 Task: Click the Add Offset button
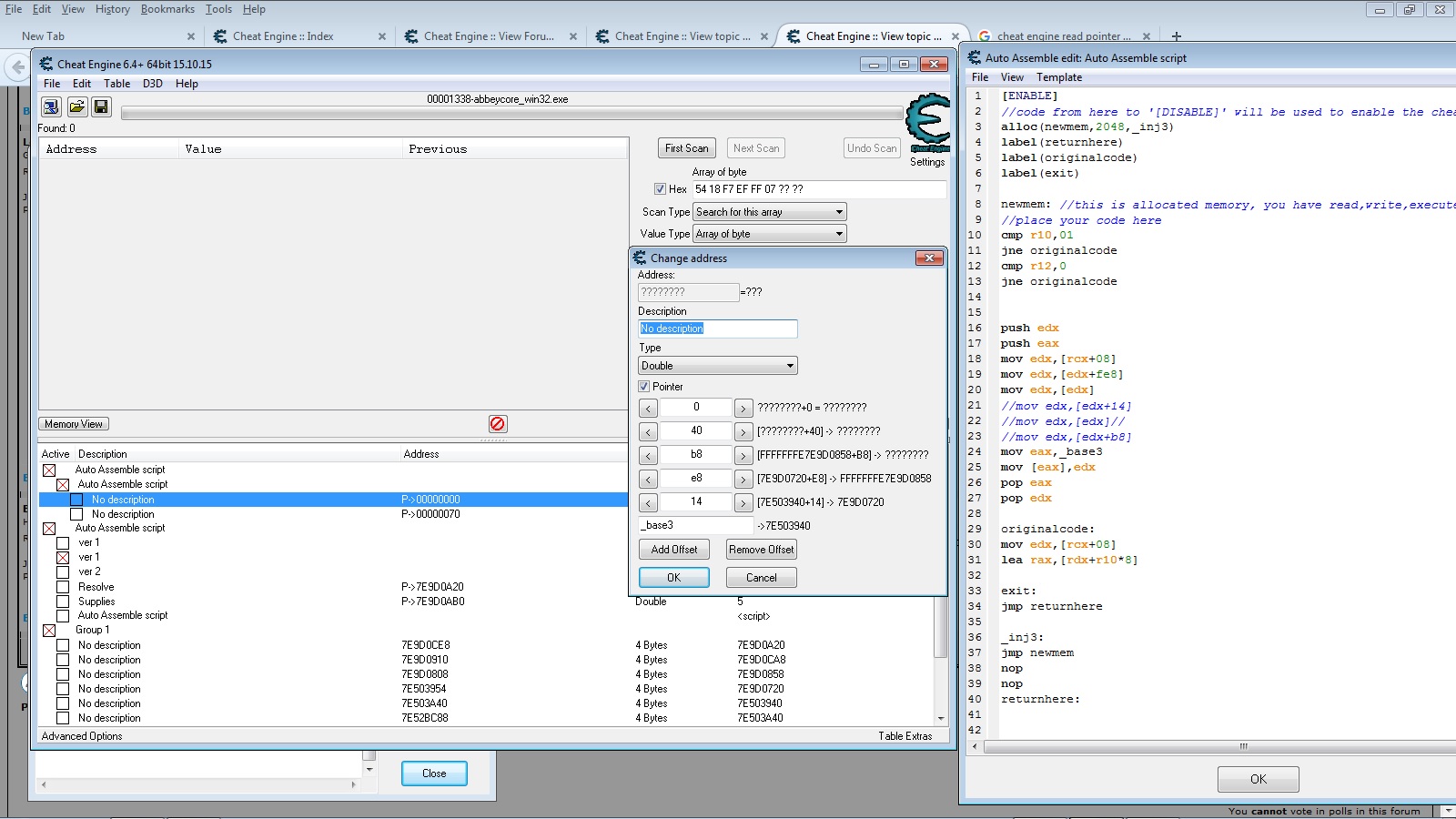(674, 550)
